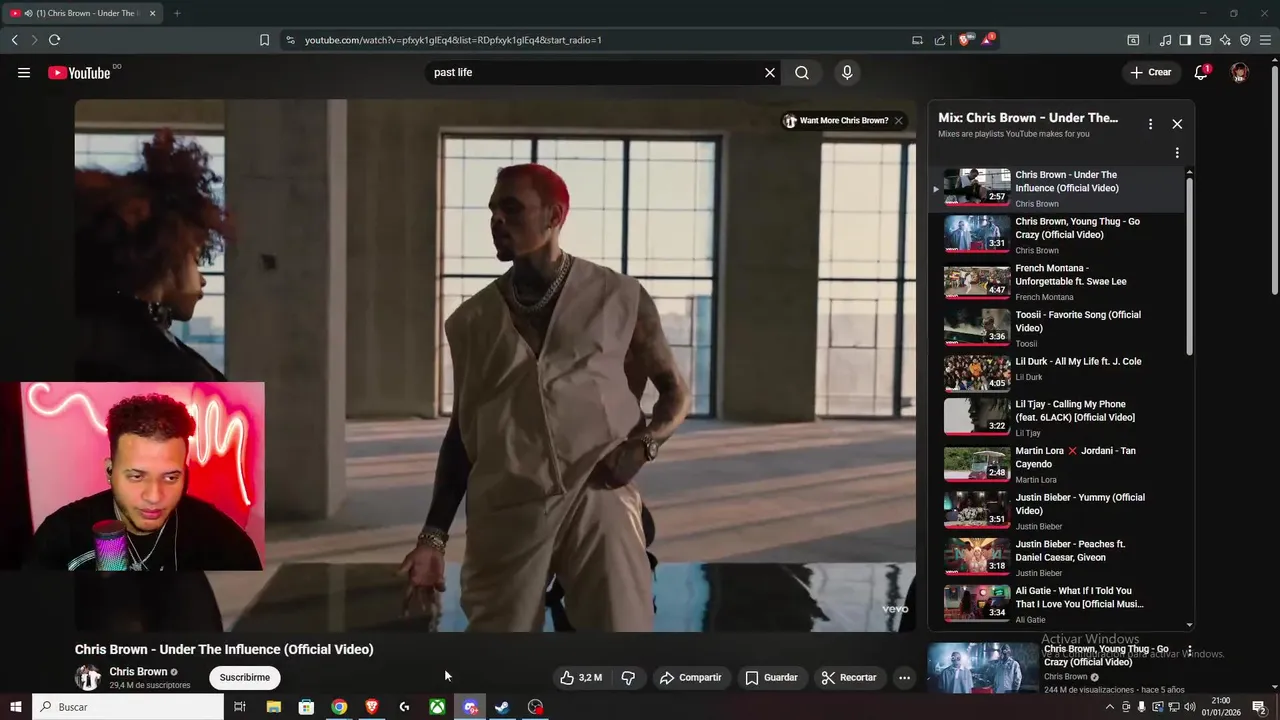Open Steam from the taskbar
Screen dimensions: 1280x720
(502, 707)
